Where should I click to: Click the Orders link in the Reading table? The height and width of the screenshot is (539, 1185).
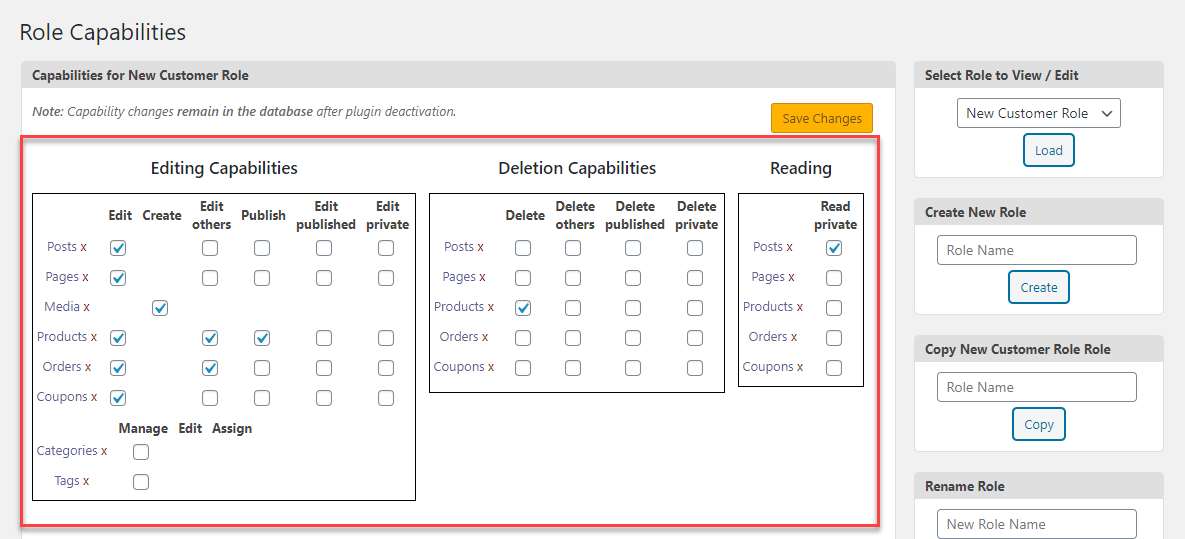(766, 336)
